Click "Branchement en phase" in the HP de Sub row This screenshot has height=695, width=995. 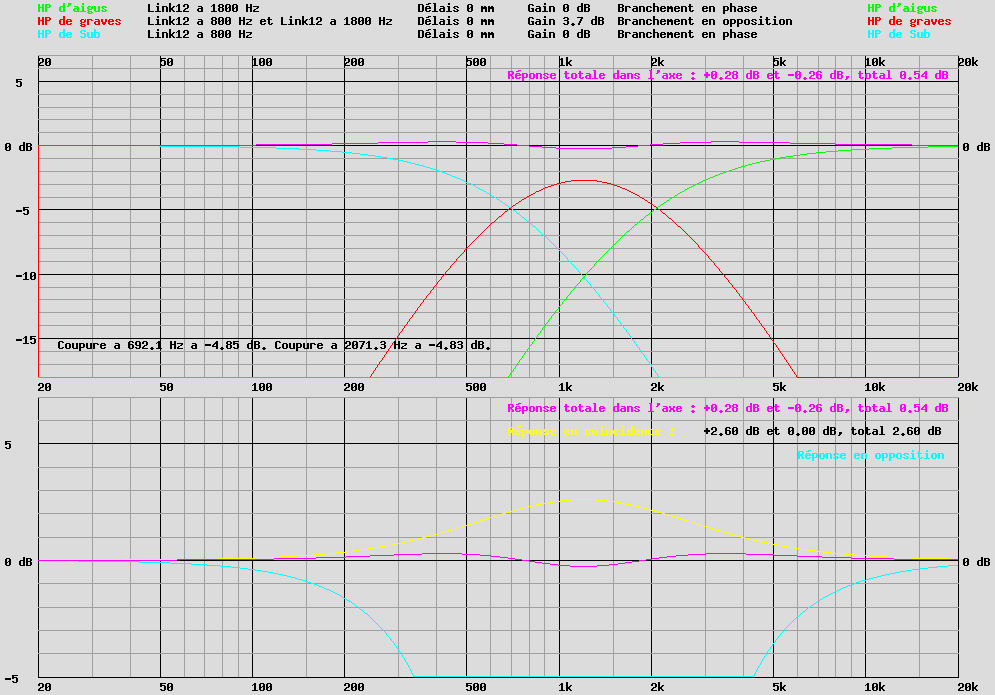coord(687,34)
